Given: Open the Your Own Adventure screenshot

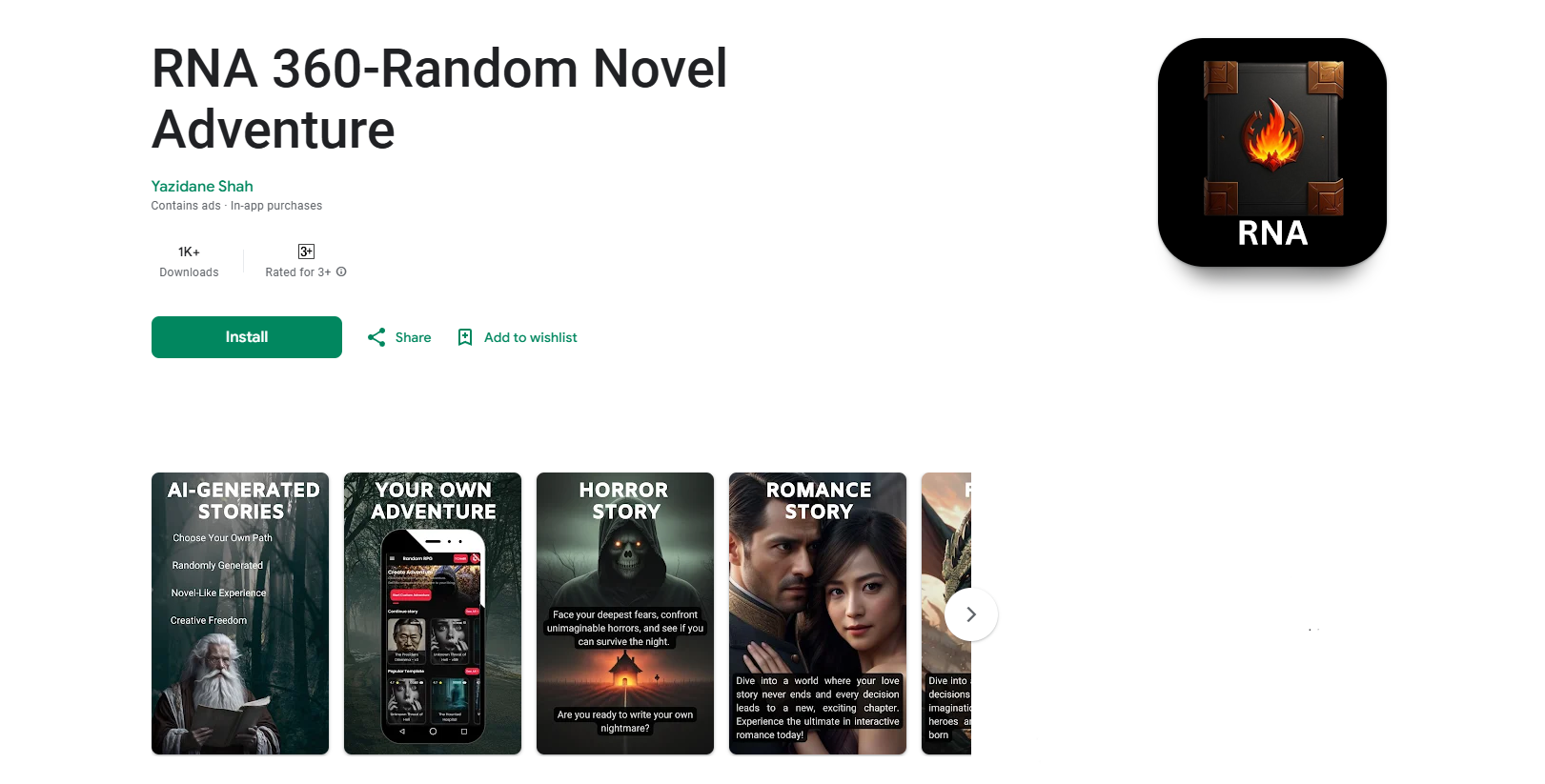Looking at the screenshot, I should [x=433, y=613].
